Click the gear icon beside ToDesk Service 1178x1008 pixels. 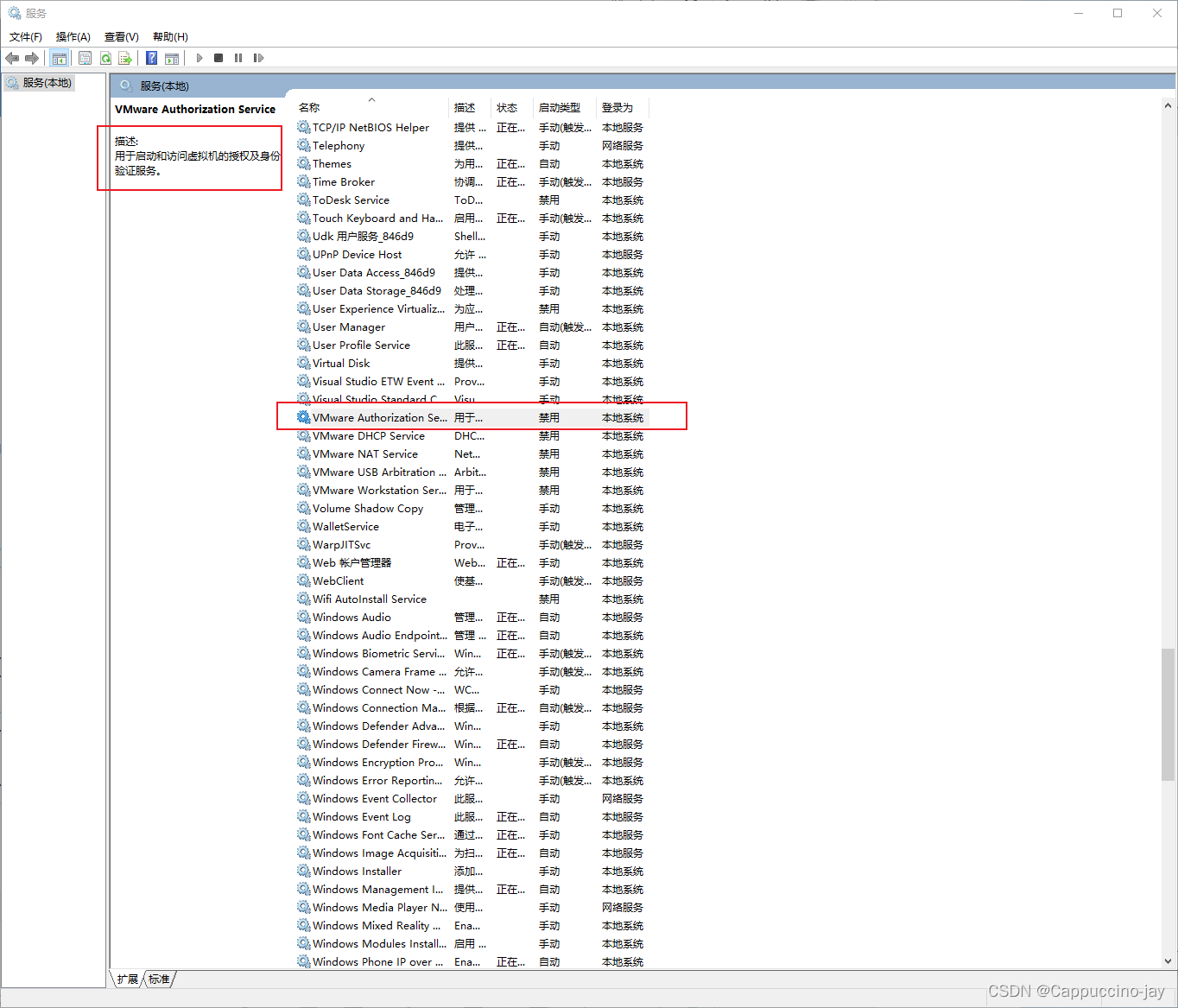tap(304, 200)
